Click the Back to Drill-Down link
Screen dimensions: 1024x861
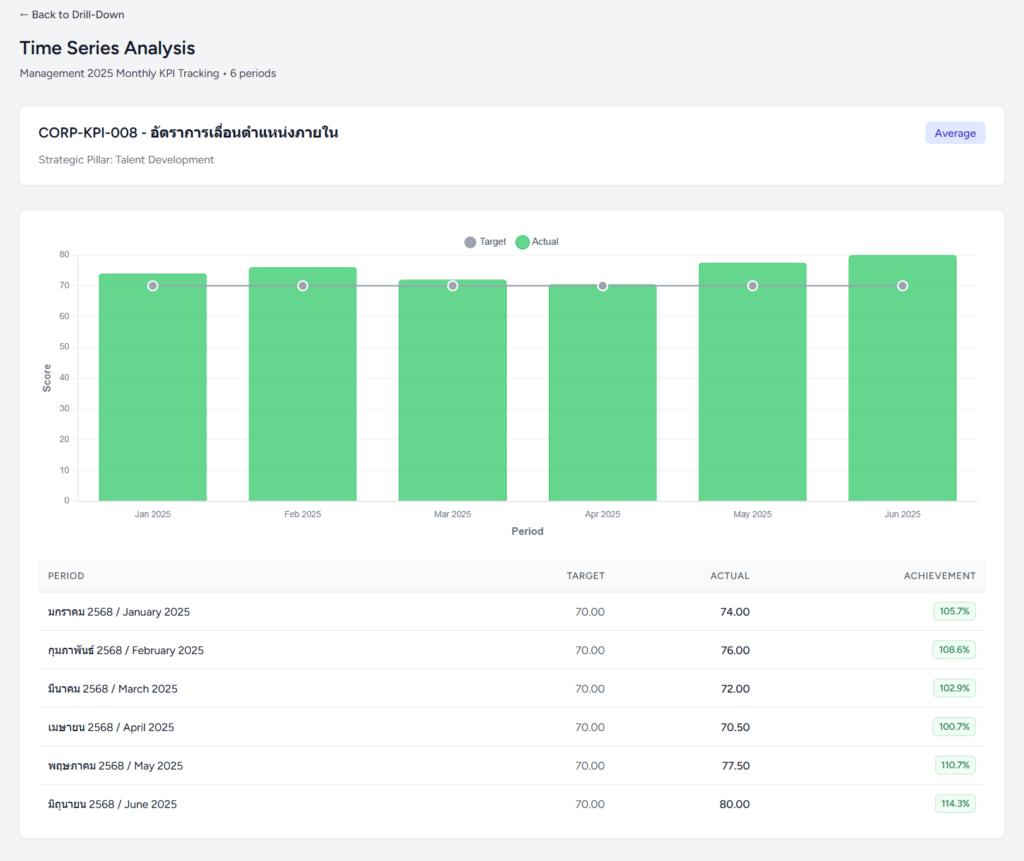[x=72, y=15]
